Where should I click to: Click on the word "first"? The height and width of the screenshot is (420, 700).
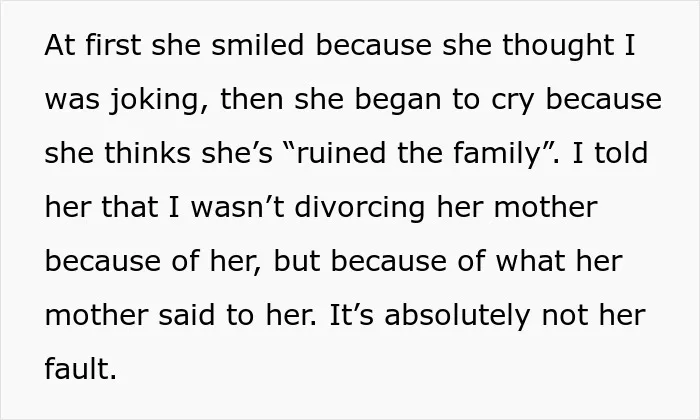click(x=113, y=45)
